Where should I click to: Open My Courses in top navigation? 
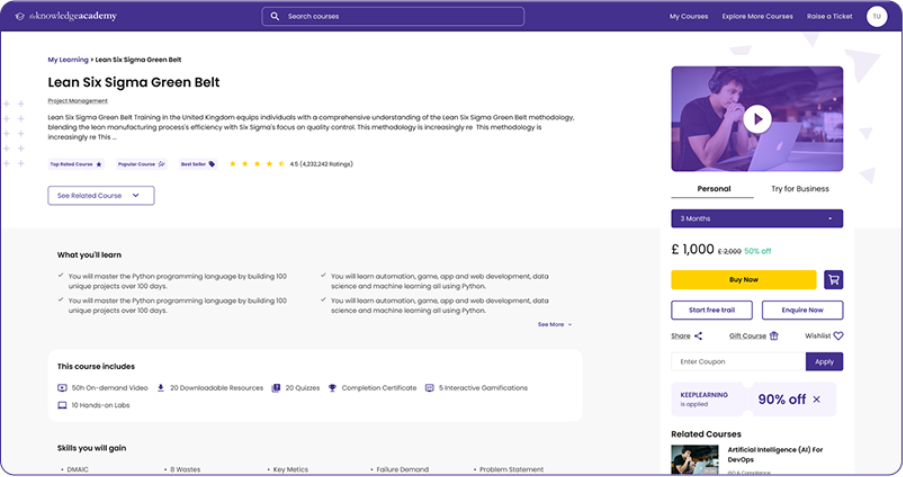(x=688, y=17)
